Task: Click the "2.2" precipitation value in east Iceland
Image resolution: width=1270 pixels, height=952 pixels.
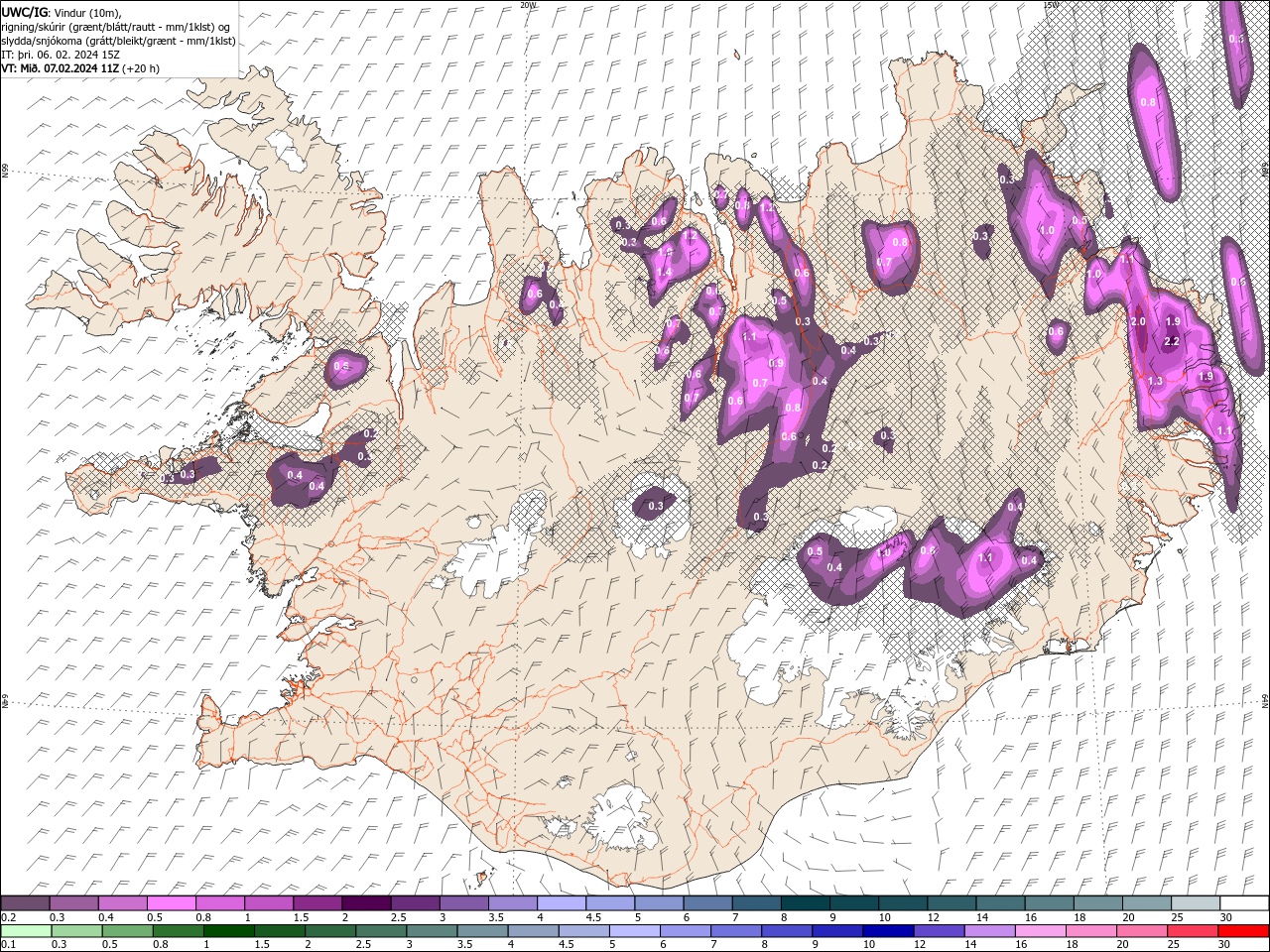Action: (1171, 341)
